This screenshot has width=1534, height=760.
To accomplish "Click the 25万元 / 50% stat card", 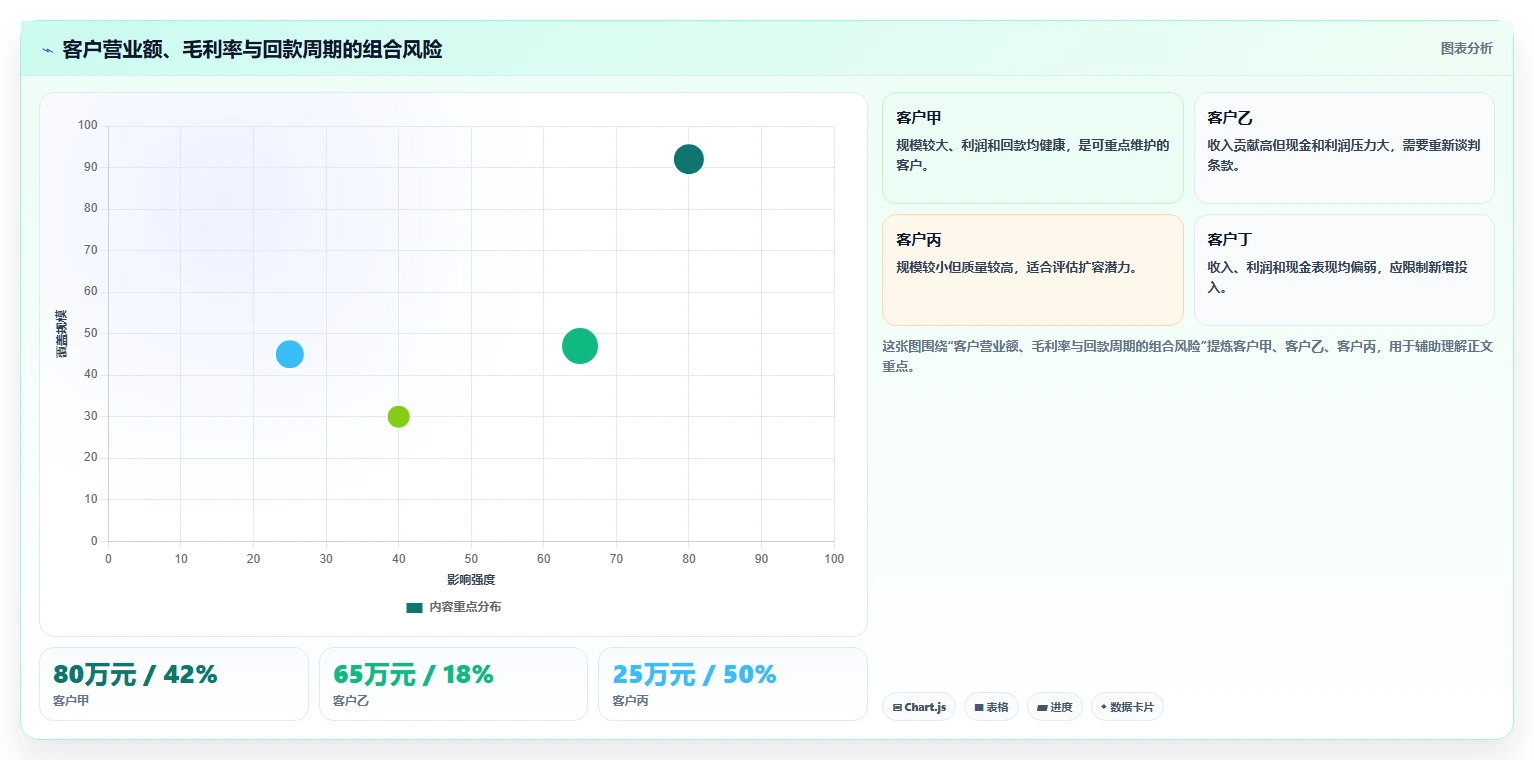I will click(732, 684).
